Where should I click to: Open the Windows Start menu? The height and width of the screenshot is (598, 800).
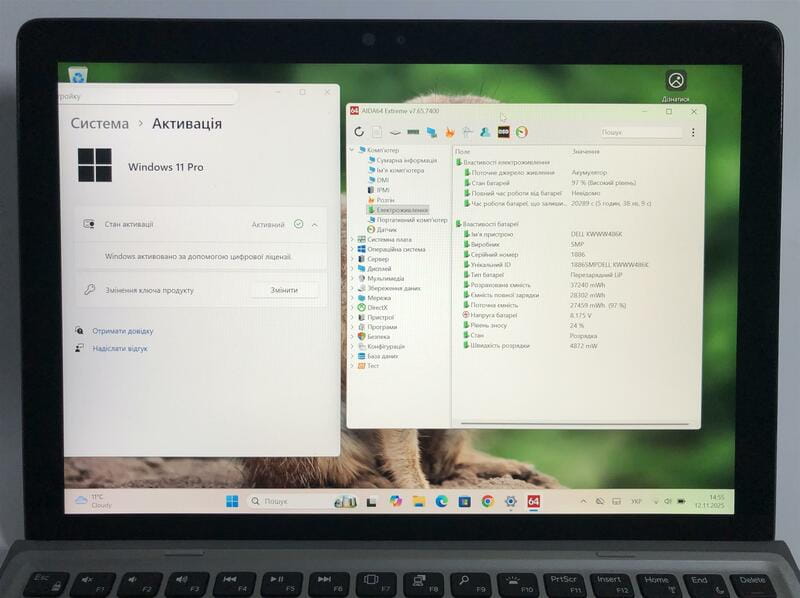click(232, 501)
